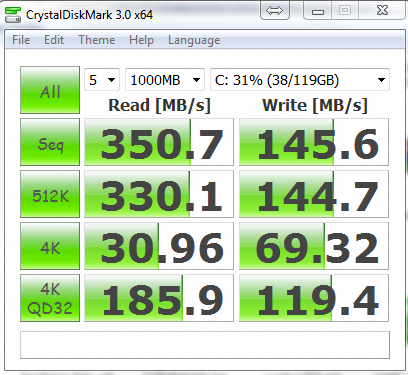Click the CrystalDiskMark app icon in title bar
This screenshot has height=375, width=408.
coord(13,15)
